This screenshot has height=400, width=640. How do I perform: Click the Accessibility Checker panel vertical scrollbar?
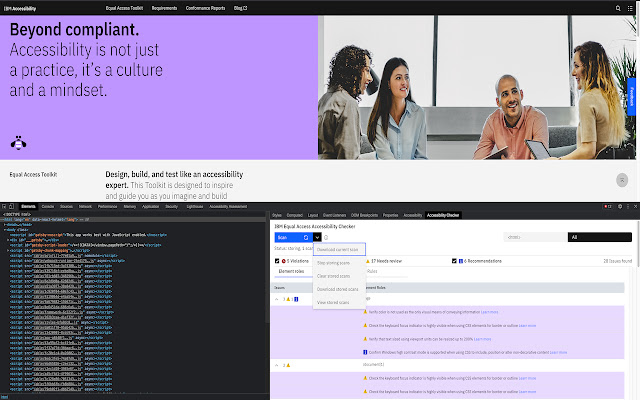(638, 245)
